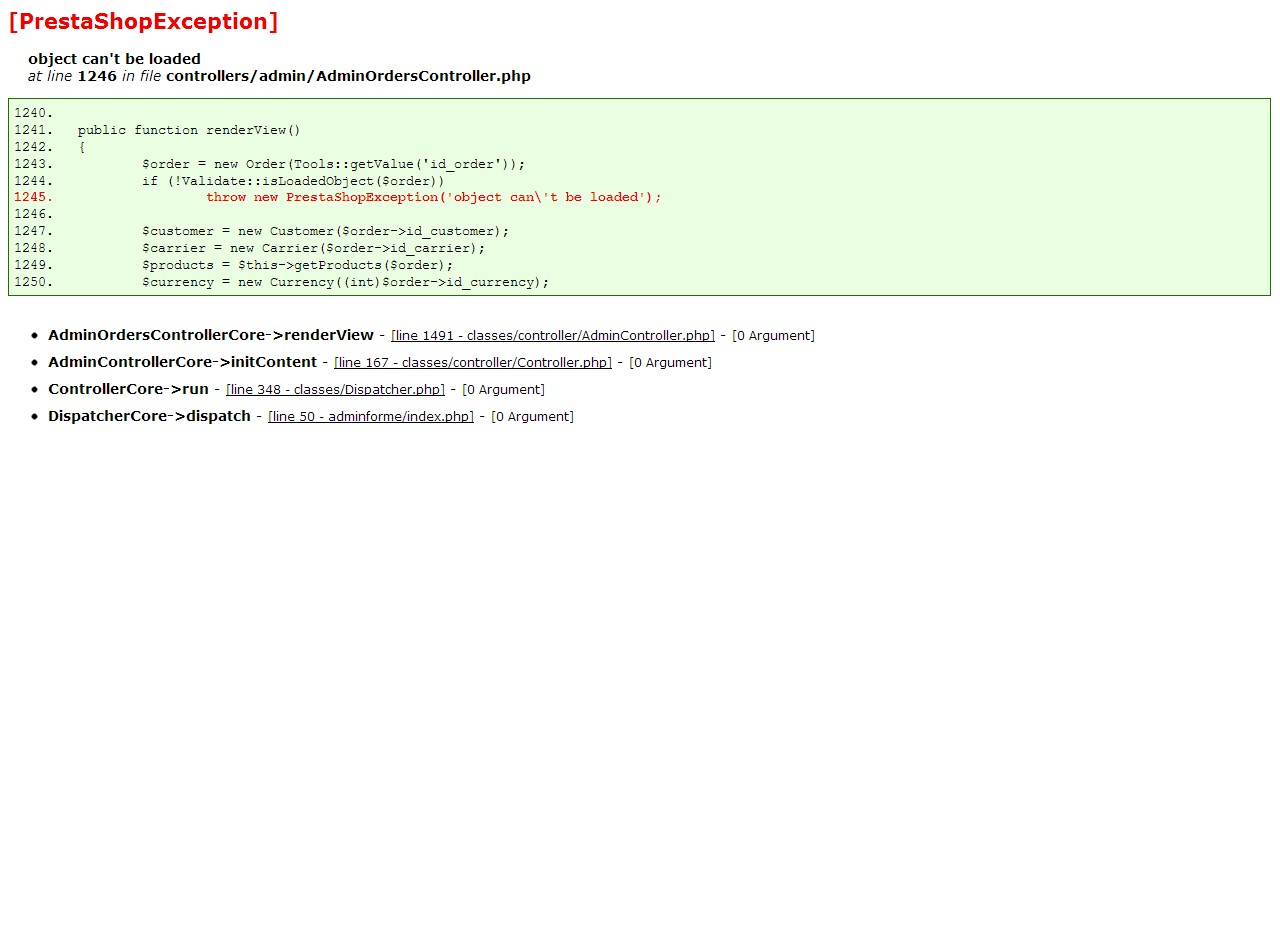Image resolution: width=1280 pixels, height=939 pixels.
Task: Select the "$carrier = new Carrier" code line
Action: (x=313, y=248)
